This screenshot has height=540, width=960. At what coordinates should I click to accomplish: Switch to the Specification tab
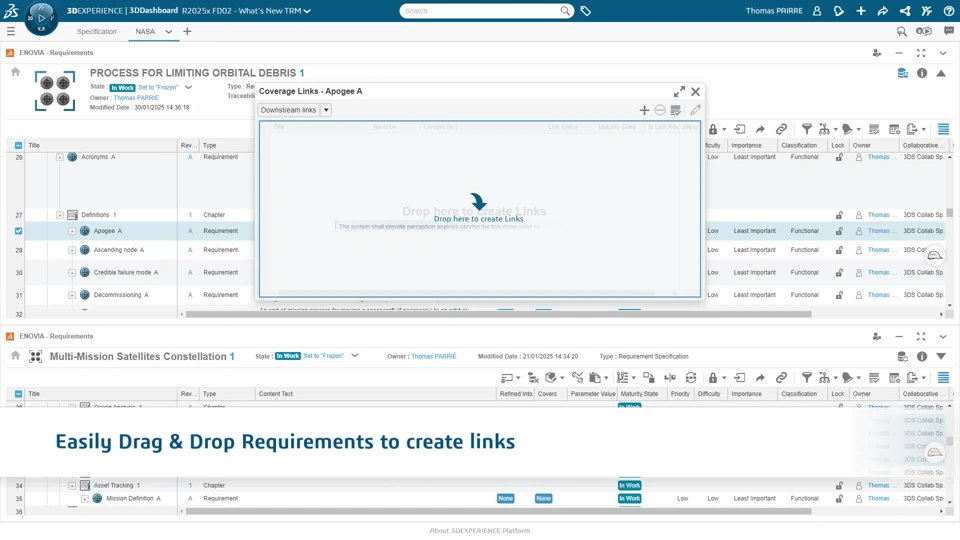click(97, 31)
